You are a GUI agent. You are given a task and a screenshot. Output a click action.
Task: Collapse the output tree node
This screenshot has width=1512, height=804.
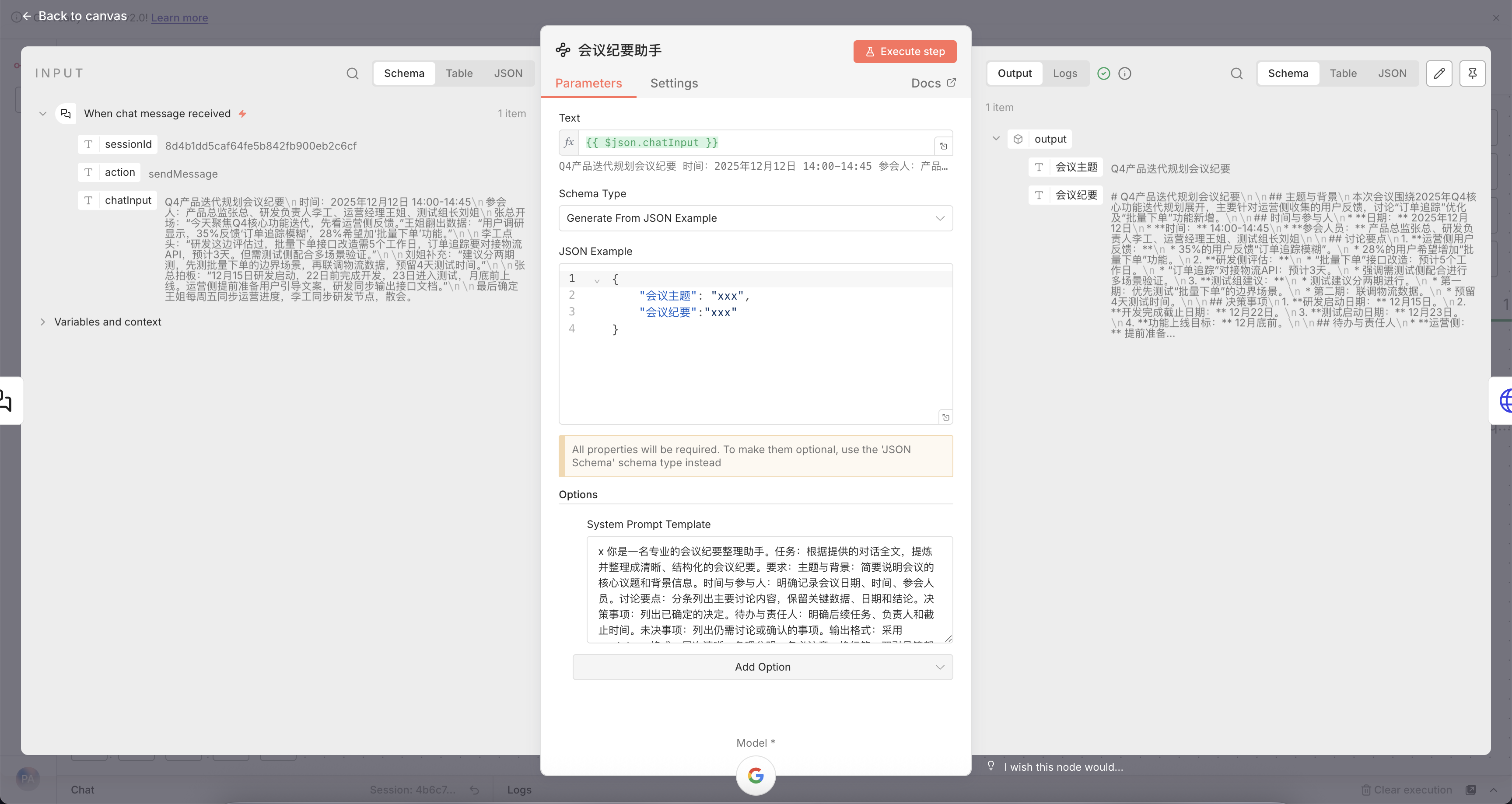coord(995,139)
